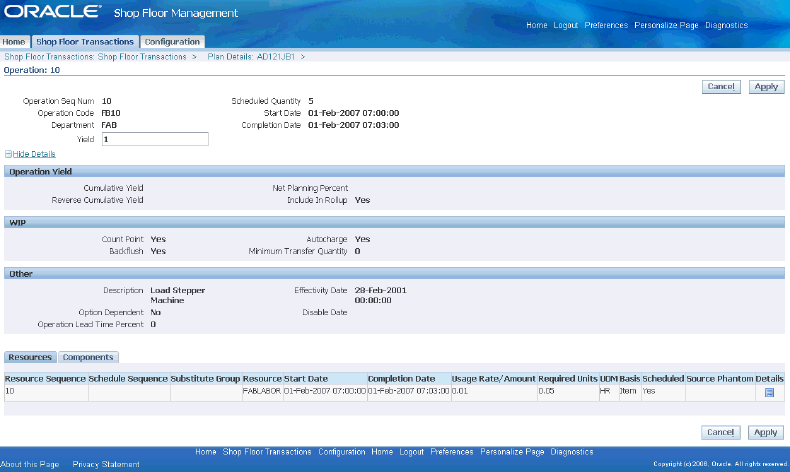
Task: Click Personalize Page header link
Action: [x=666, y=25]
